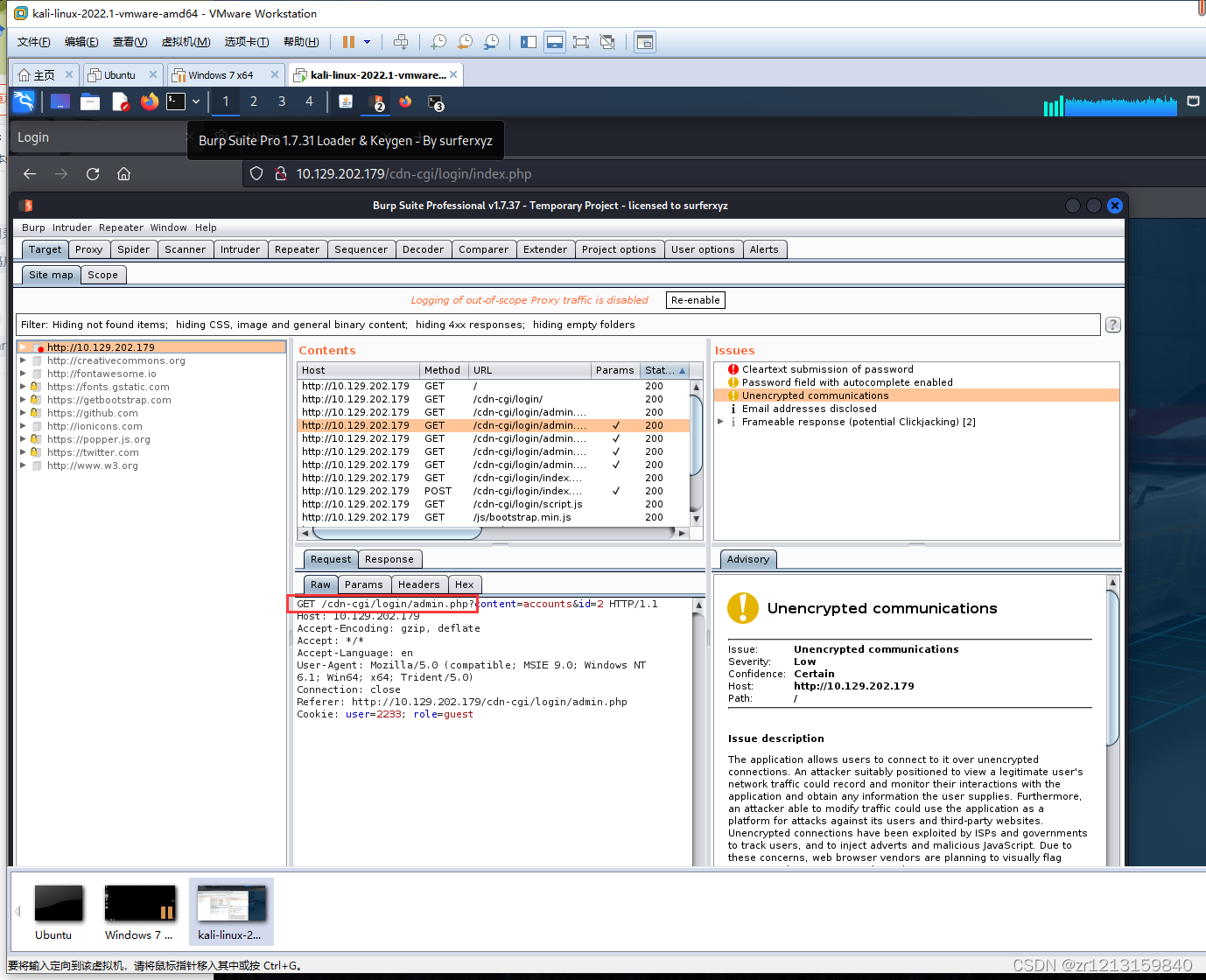Click the file manager icon in Kali panel
The width and height of the screenshot is (1206, 980).
click(90, 102)
